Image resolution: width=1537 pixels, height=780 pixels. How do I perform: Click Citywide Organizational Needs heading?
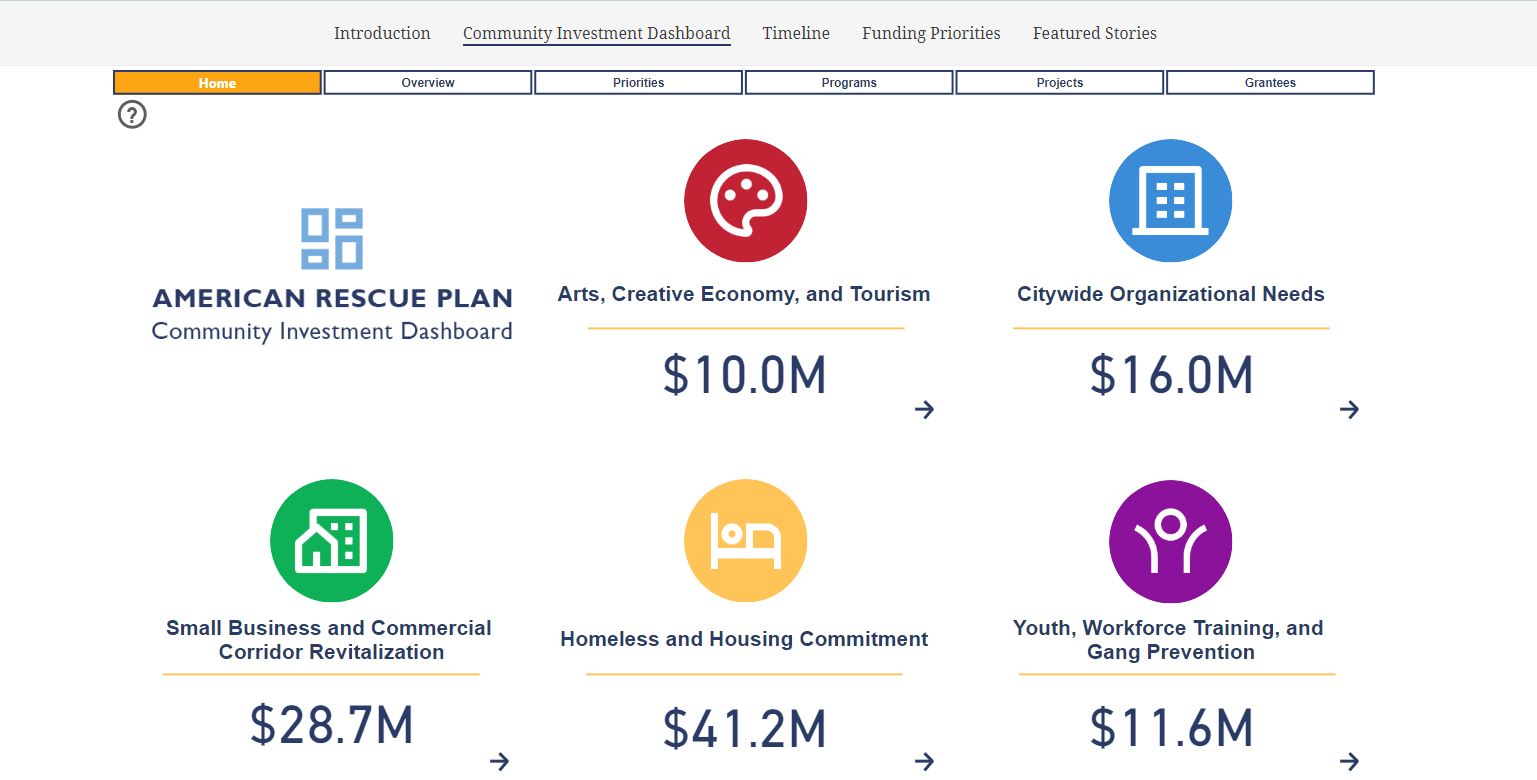pos(1171,294)
